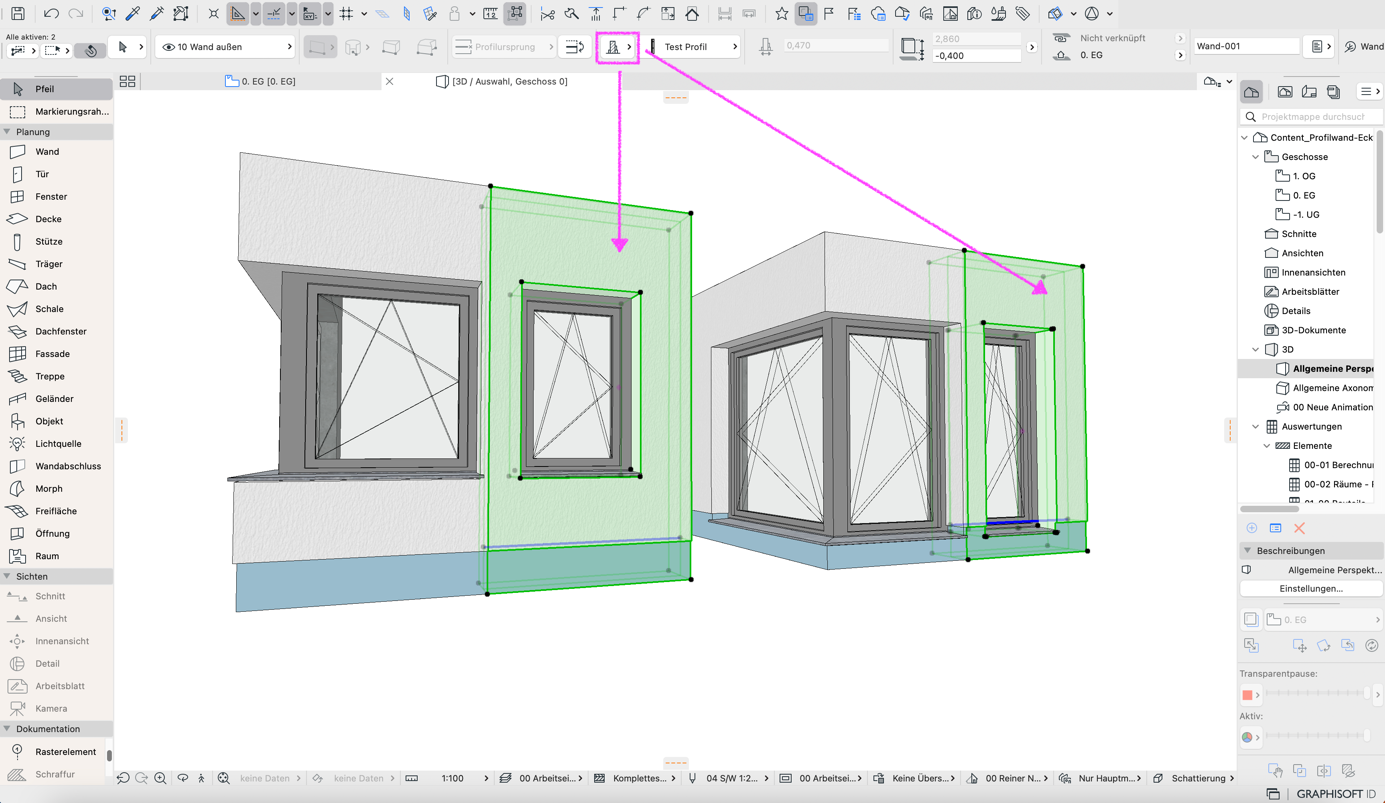Open the GRAPHISOFT ID link
The image size is (1385, 803).
click(x=1336, y=794)
